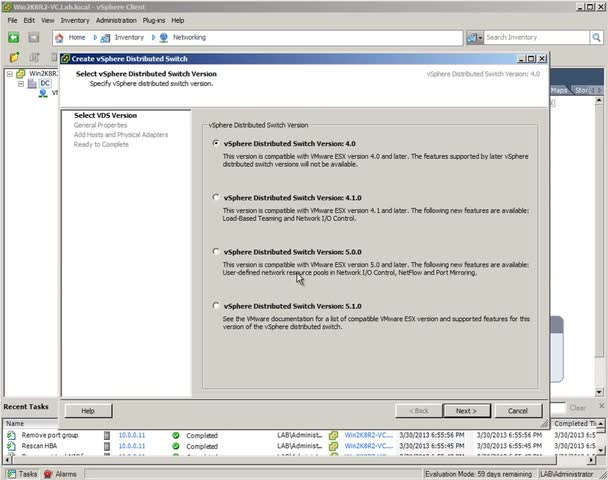Click the Clear button in Recent Tasks

click(578, 408)
